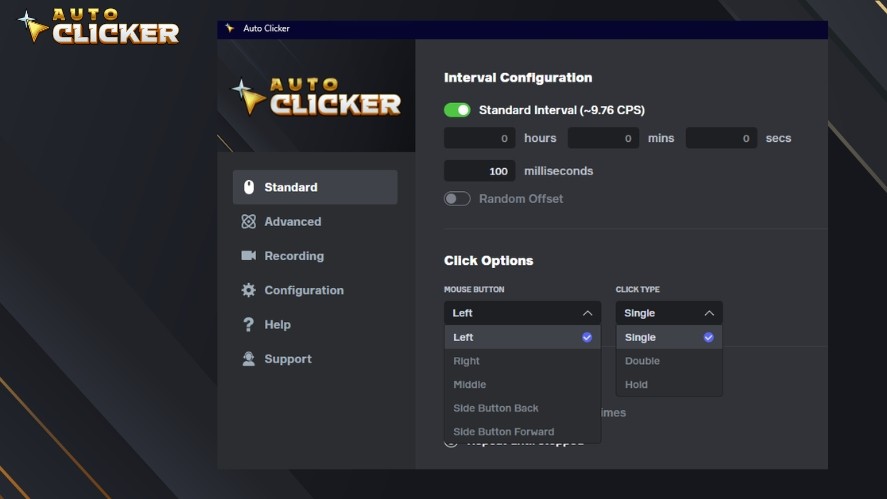The width and height of the screenshot is (887, 499).
Task: Click the CLICK TYPE field label
Action: [x=638, y=289]
